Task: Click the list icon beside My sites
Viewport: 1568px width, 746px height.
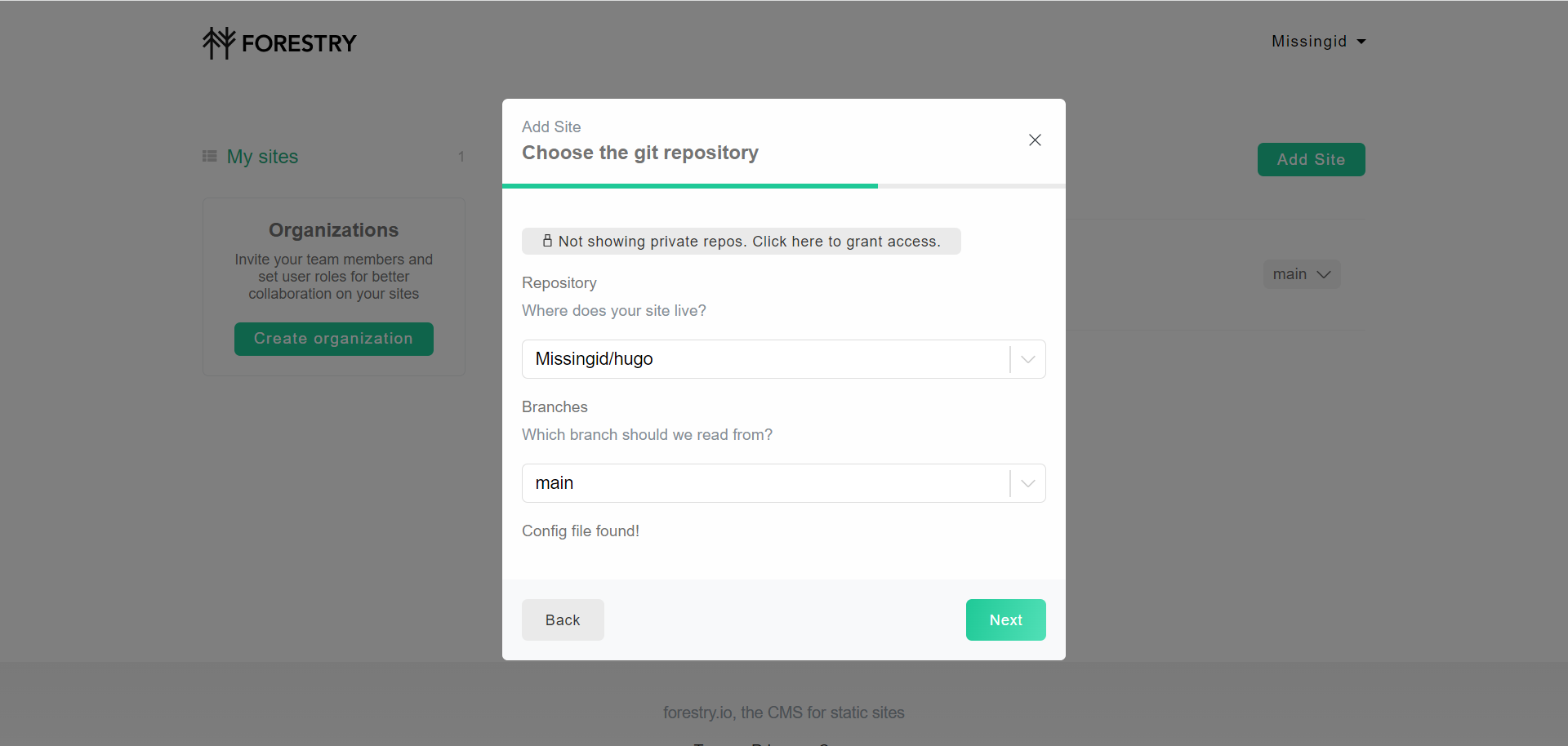Action: tap(210, 156)
